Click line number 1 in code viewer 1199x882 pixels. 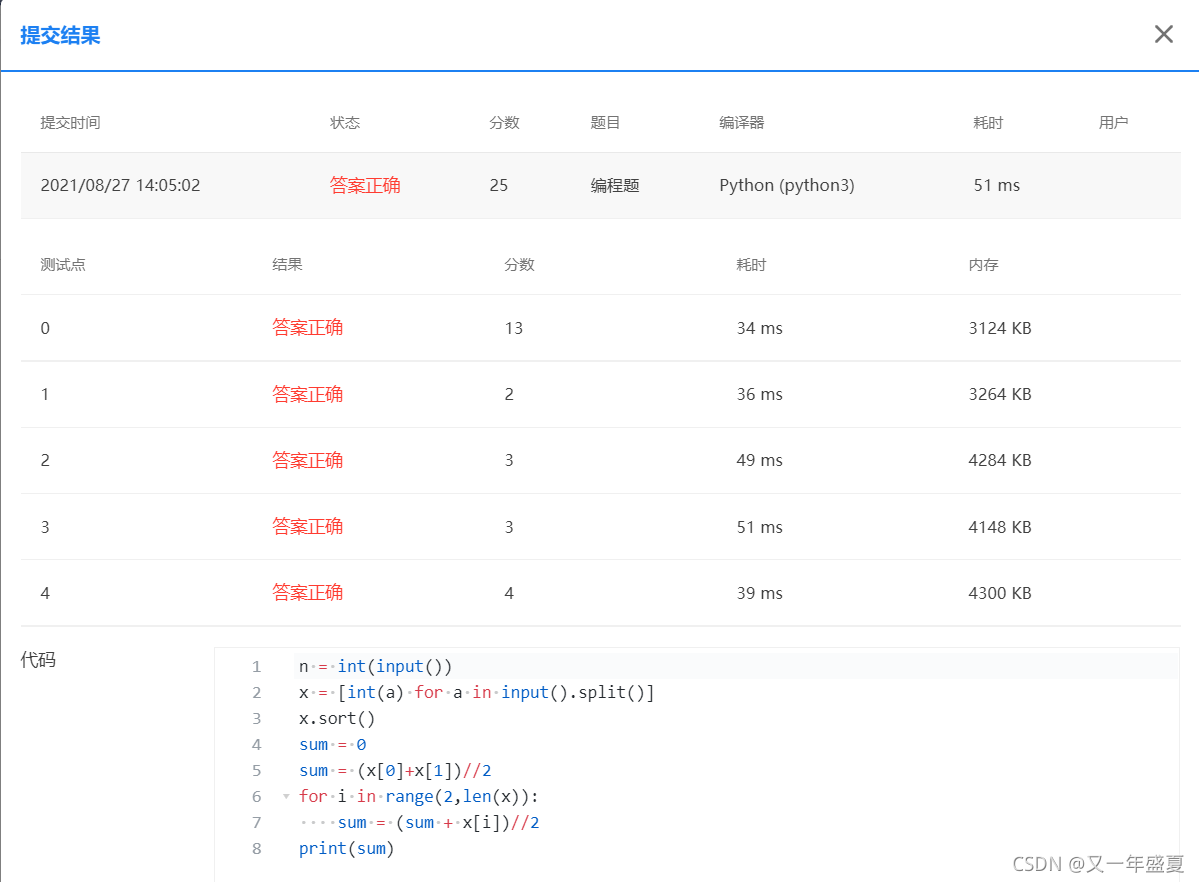point(256,666)
